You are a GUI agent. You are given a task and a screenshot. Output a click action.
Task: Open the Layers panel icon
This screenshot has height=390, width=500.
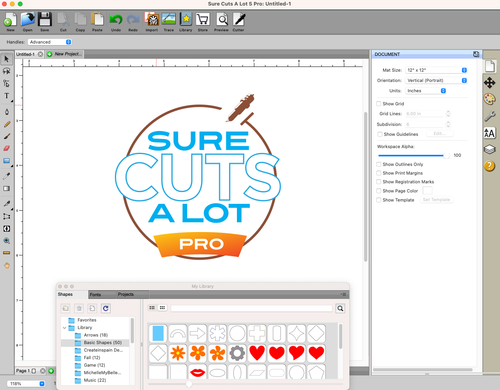pos(490,149)
